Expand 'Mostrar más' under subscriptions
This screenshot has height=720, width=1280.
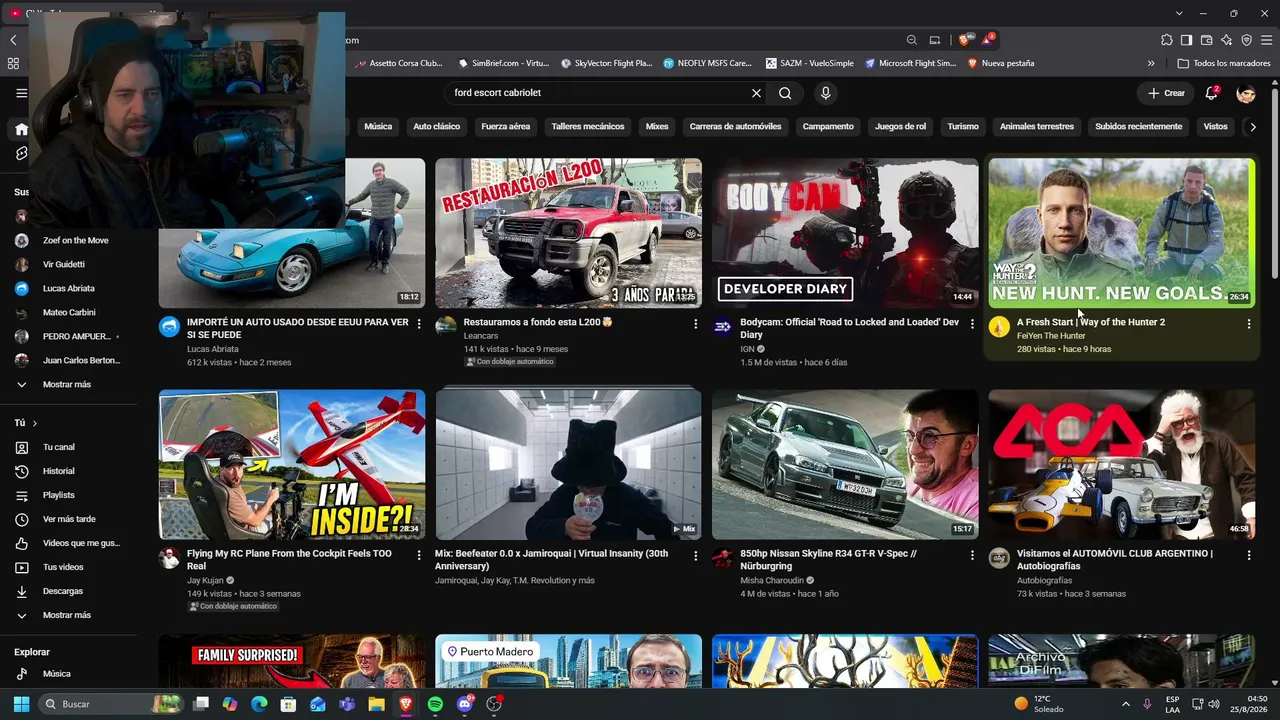[68, 384]
